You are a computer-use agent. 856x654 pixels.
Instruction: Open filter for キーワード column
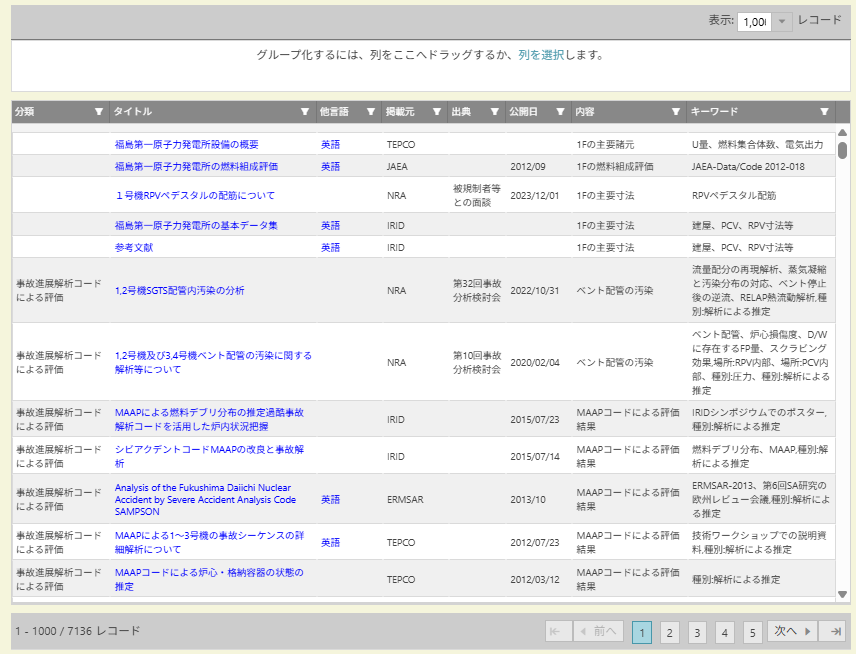[x=824, y=111]
